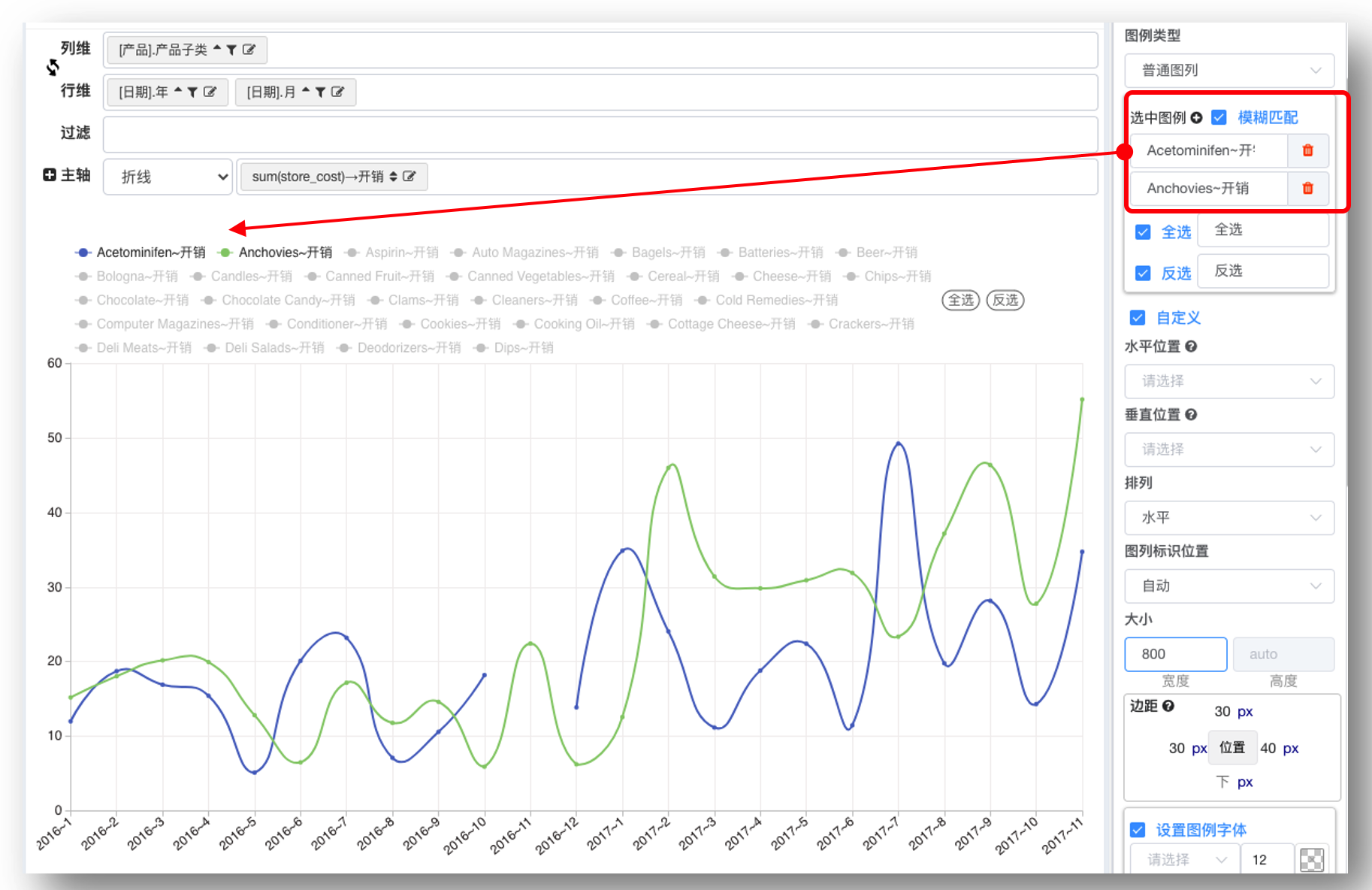Click filter icon on 产品子类 field
The height and width of the screenshot is (890, 1372).
point(231,50)
